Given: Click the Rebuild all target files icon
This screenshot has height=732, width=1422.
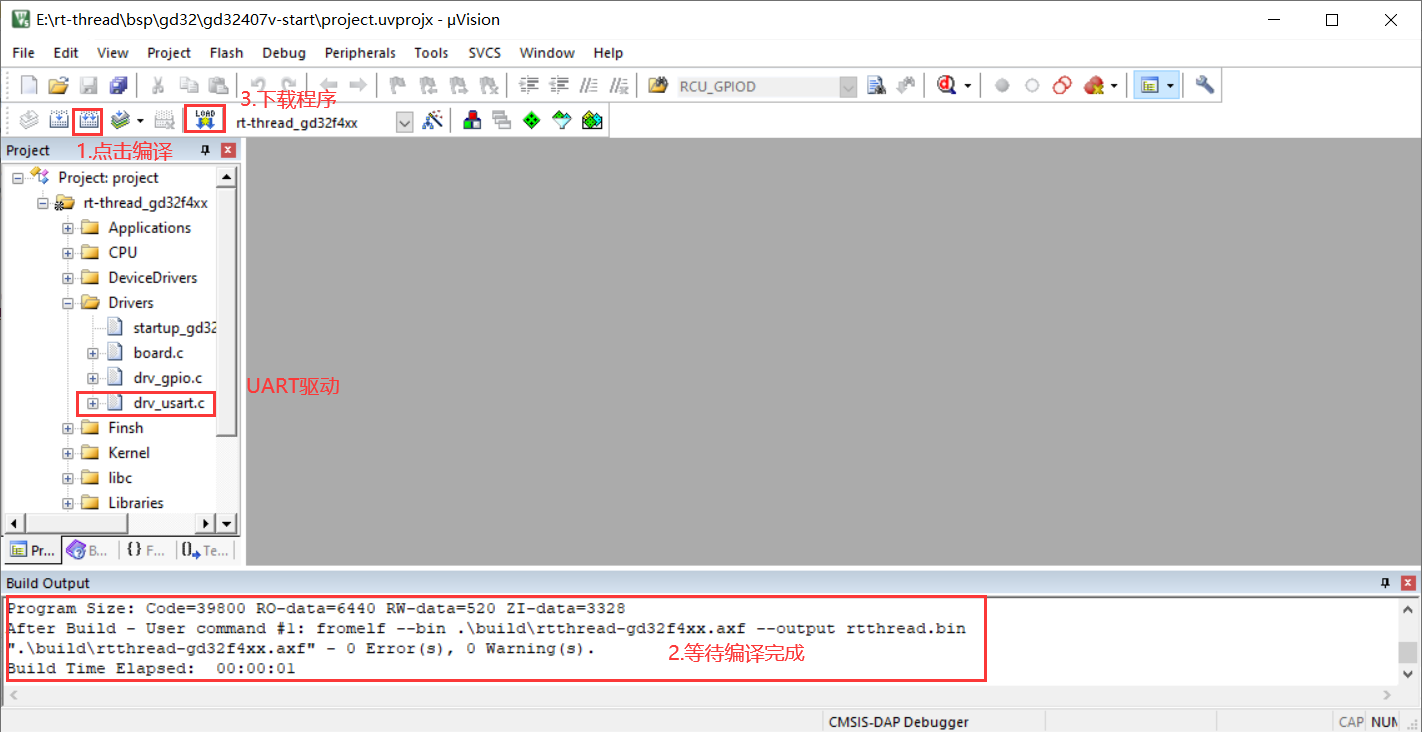Looking at the screenshot, I should pos(89,121).
